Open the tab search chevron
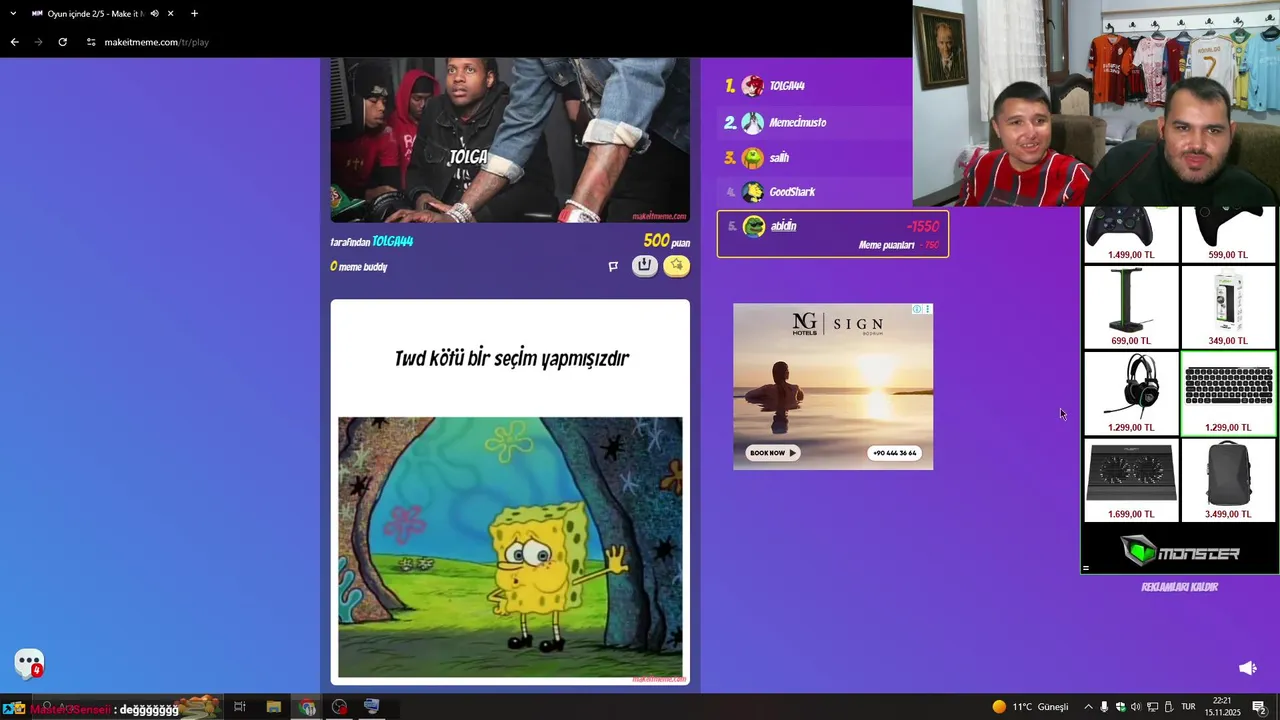This screenshot has width=1280, height=720. 13,14
